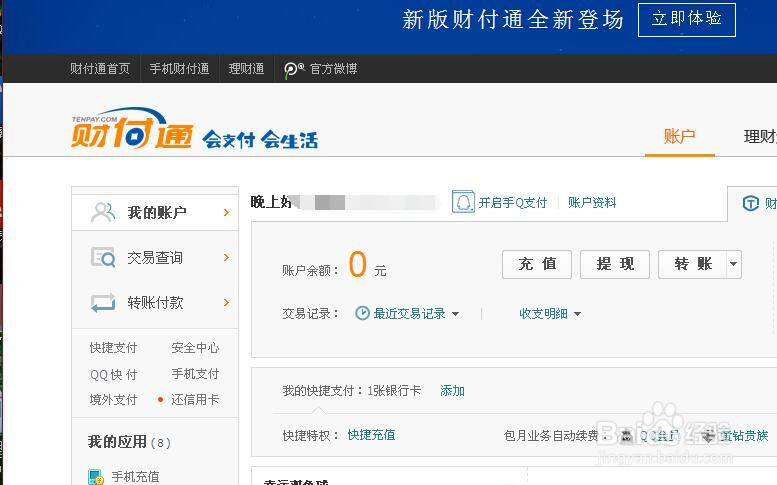This screenshot has height=485, width=777.
Task: Open 境外支付 in sidebar
Action: [x=113, y=399]
